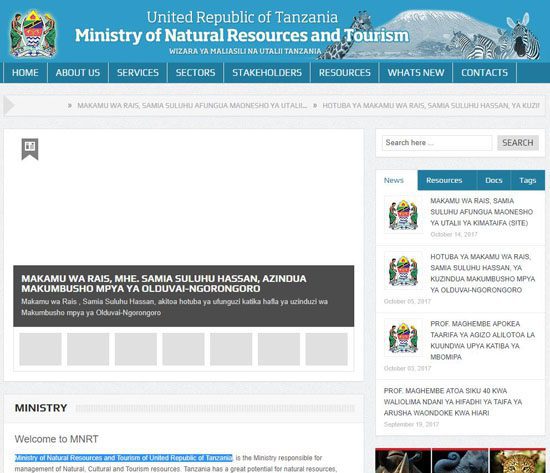Focus the Search here input field

coord(437,143)
